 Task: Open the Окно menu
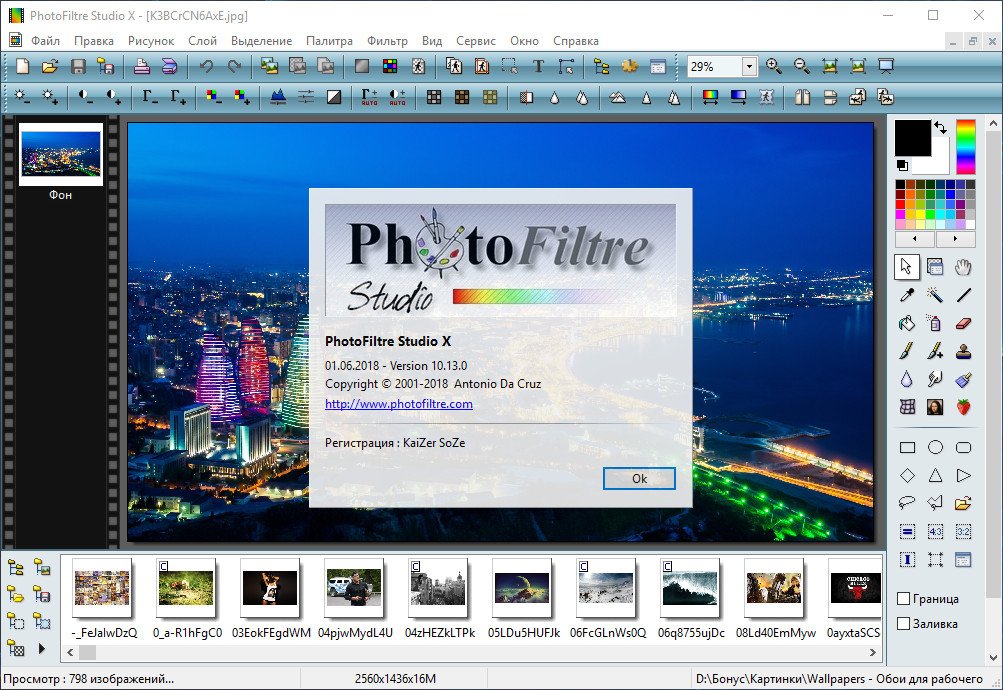(525, 41)
